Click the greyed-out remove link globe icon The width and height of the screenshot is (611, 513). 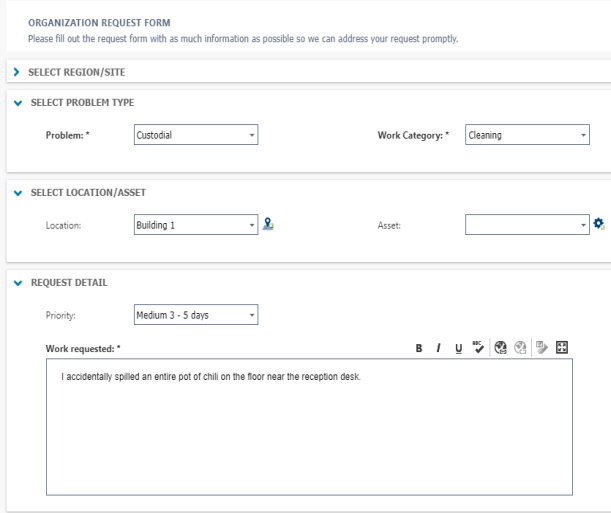(520, 347)
